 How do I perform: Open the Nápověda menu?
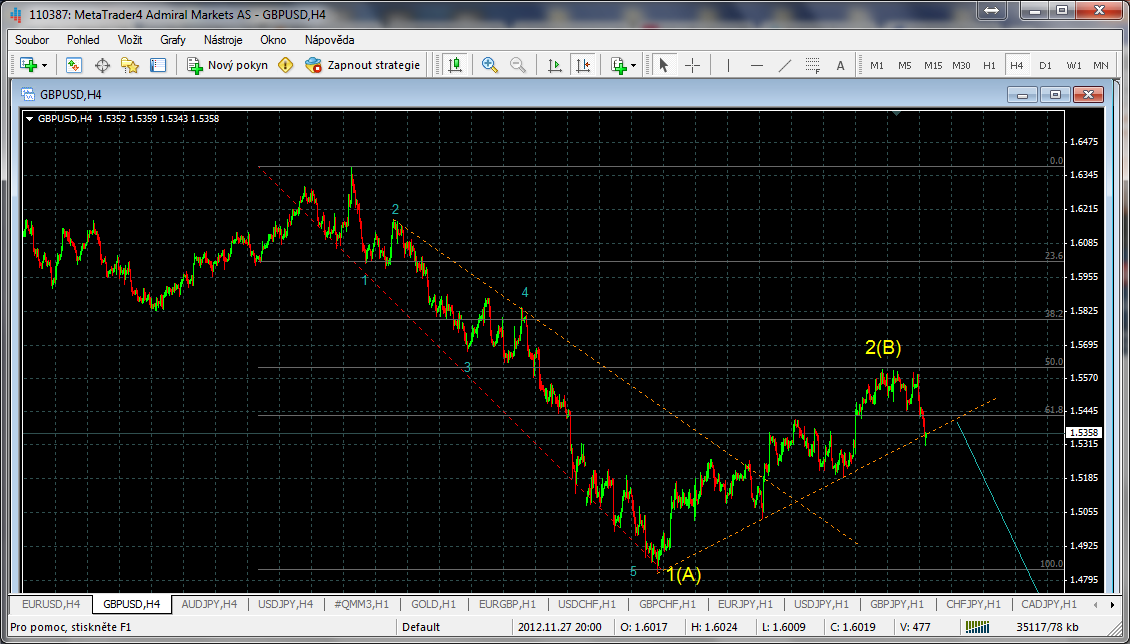tap(329, 40)
